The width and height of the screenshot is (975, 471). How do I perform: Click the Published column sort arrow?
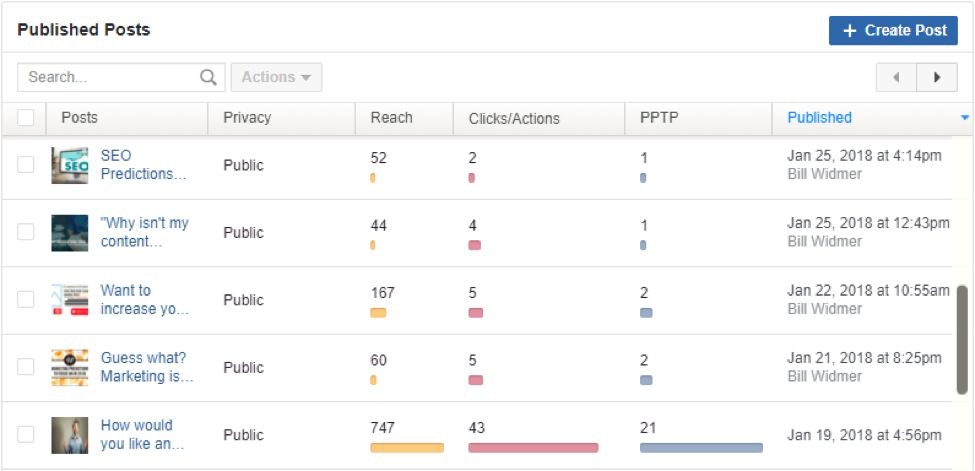pyautogui.click(x=964, y=118)
